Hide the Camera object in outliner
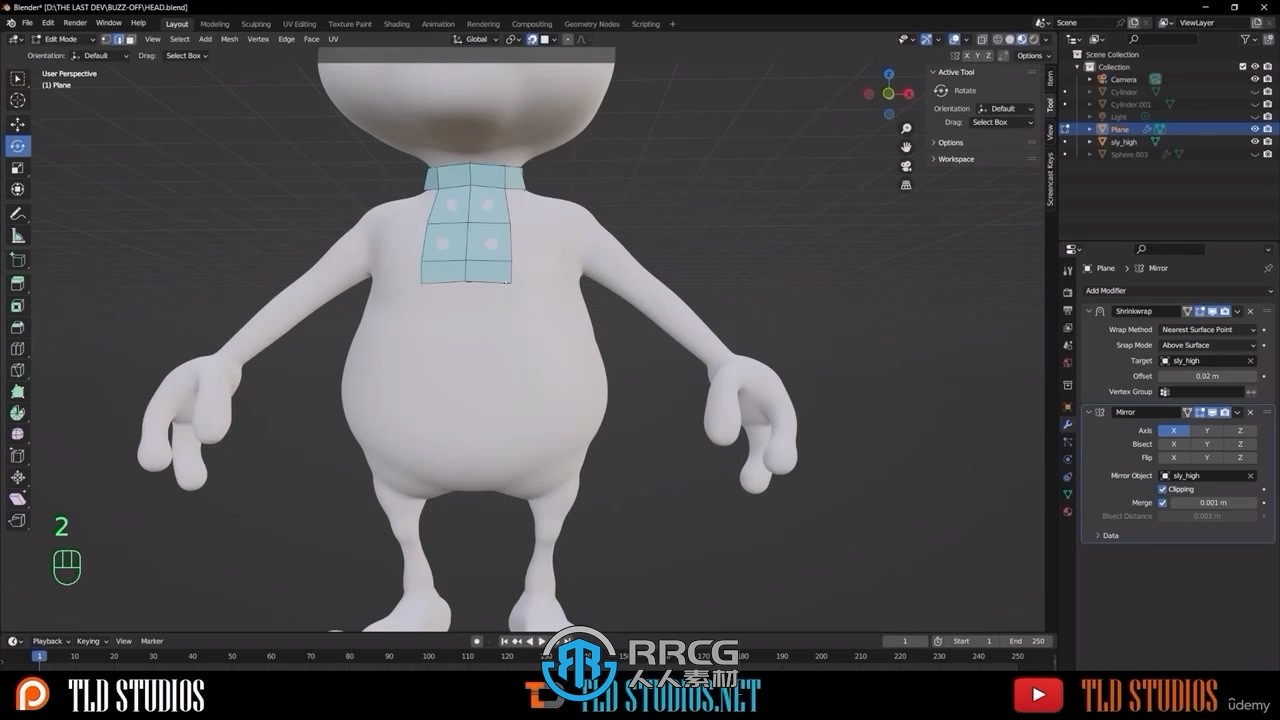This screenshot has width=1280, height=720. [1255, 79]
